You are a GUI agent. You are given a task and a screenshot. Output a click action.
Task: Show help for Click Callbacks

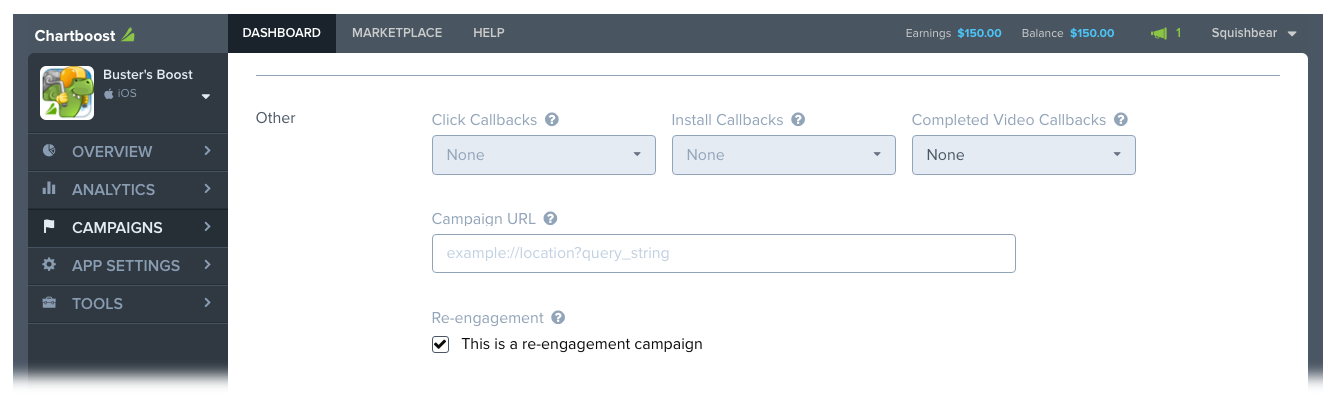pos(552,120)
